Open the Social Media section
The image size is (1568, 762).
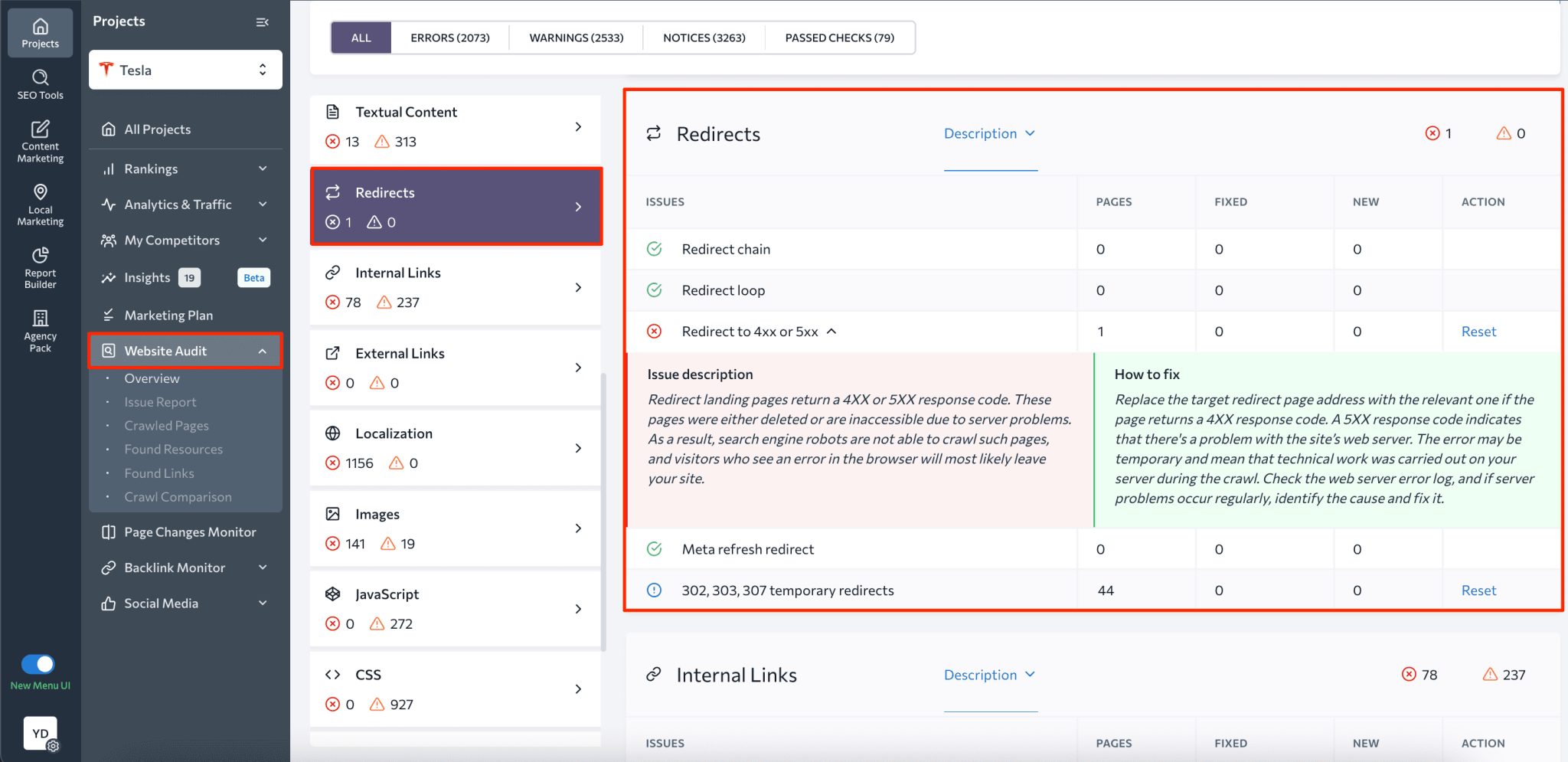click(160, 603)
